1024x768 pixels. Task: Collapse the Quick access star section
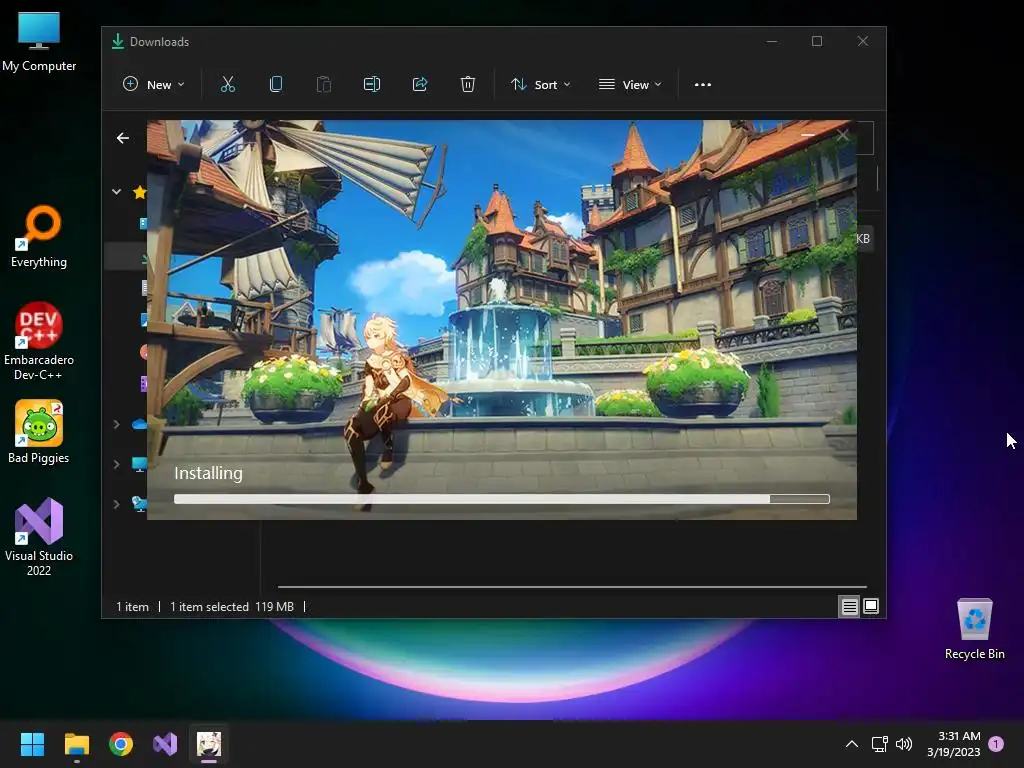coord(116,192)
